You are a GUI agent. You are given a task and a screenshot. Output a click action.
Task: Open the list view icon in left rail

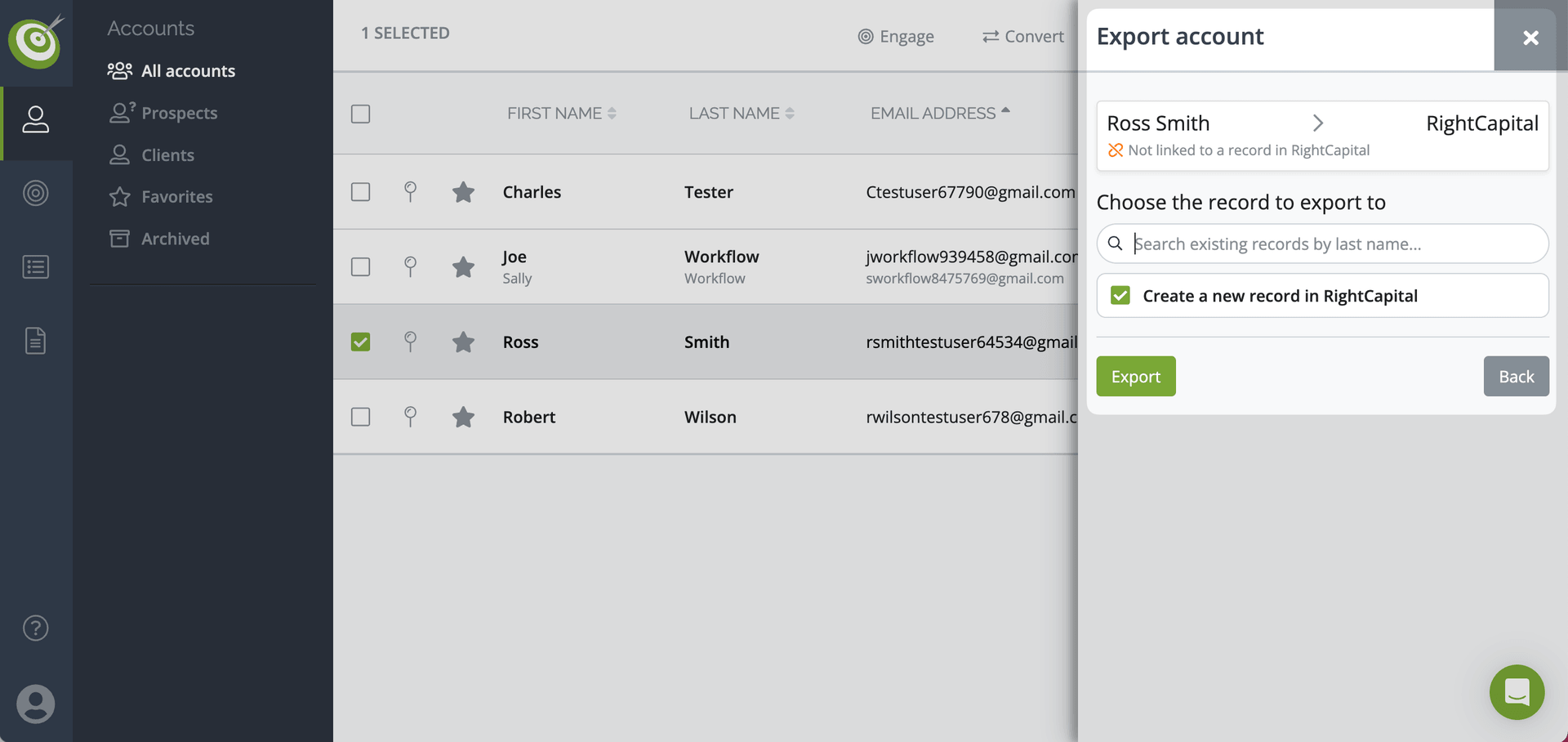35,267
